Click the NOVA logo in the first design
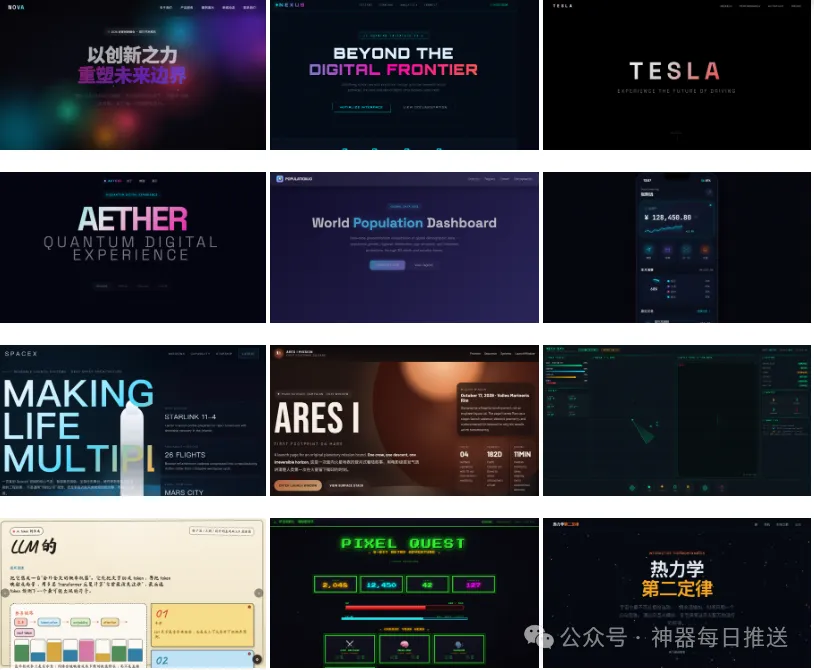Viewport: 814px width, 670px height. tap(16, 7)
